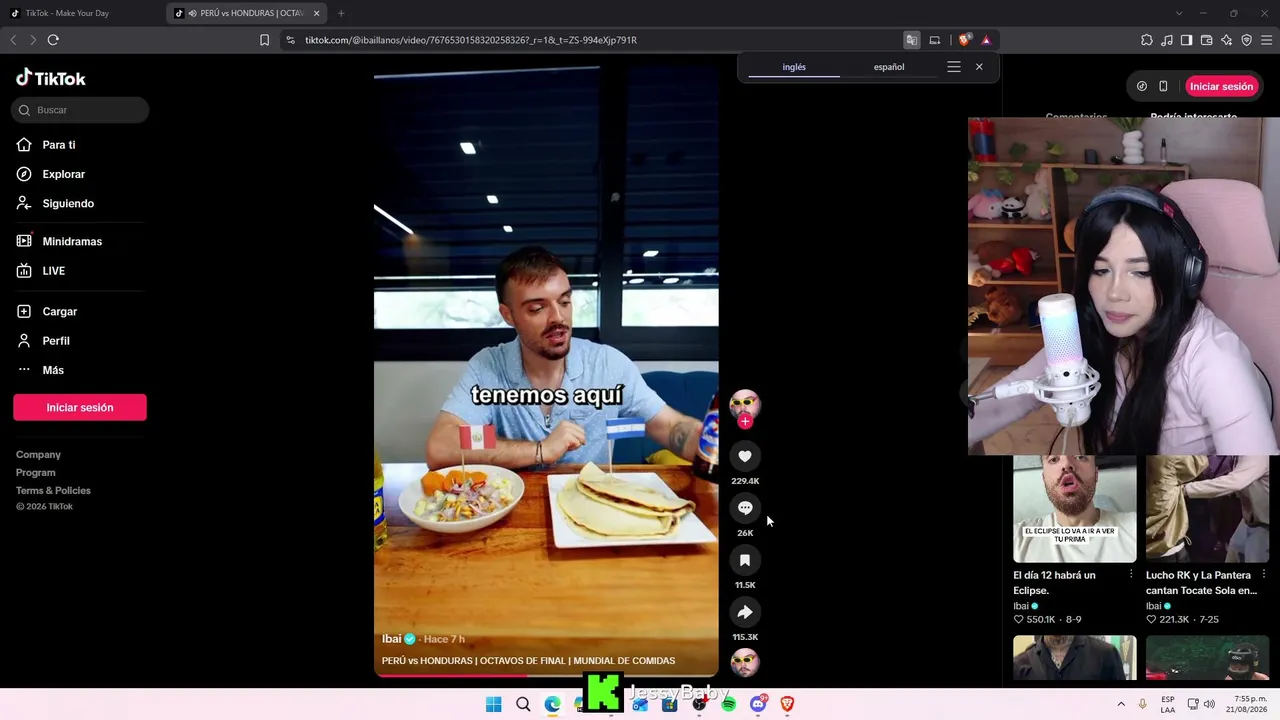Expand the browser tab search chevron
The width and height of the screenshot is (1280, 720).
coord(1179,13)
